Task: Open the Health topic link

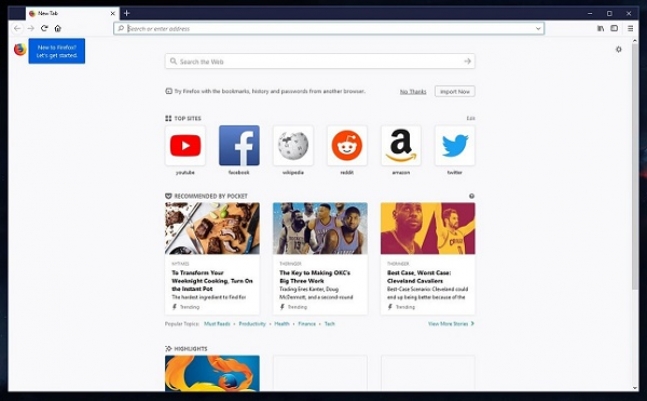Action: point(282,324)
